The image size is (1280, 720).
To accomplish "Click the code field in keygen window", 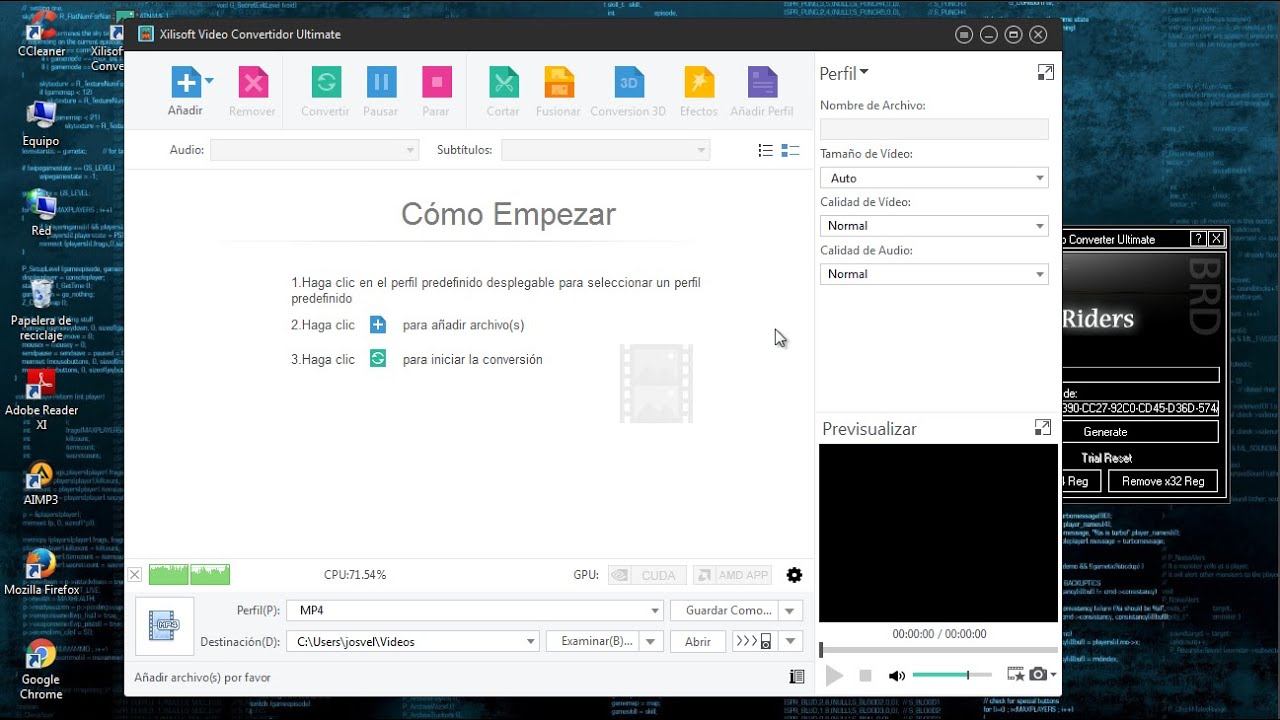I will click(1140, 408).
